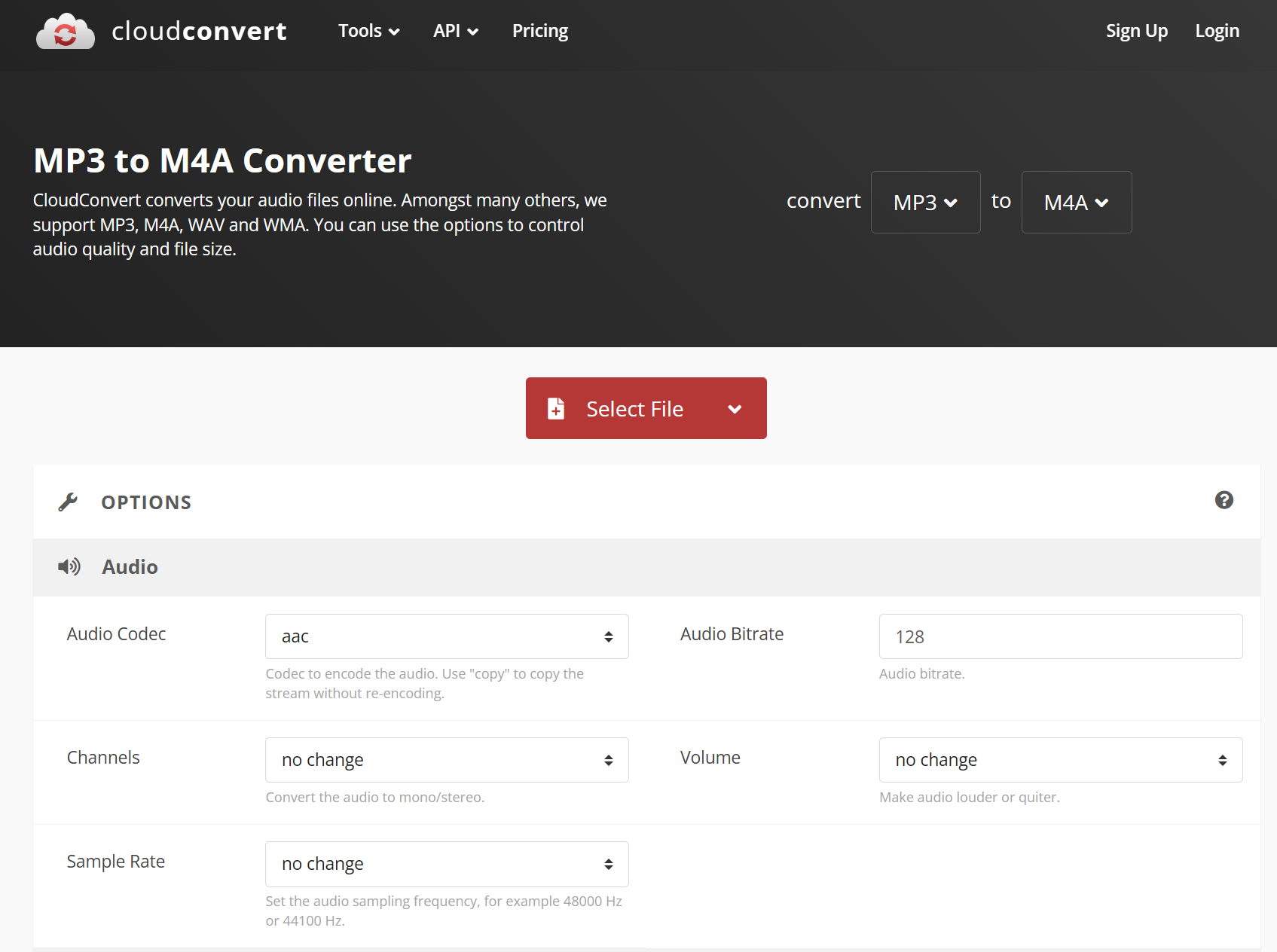This screenshot has height=952, width=1277.
Task: Open the API menu
Action: pos(455,31)
